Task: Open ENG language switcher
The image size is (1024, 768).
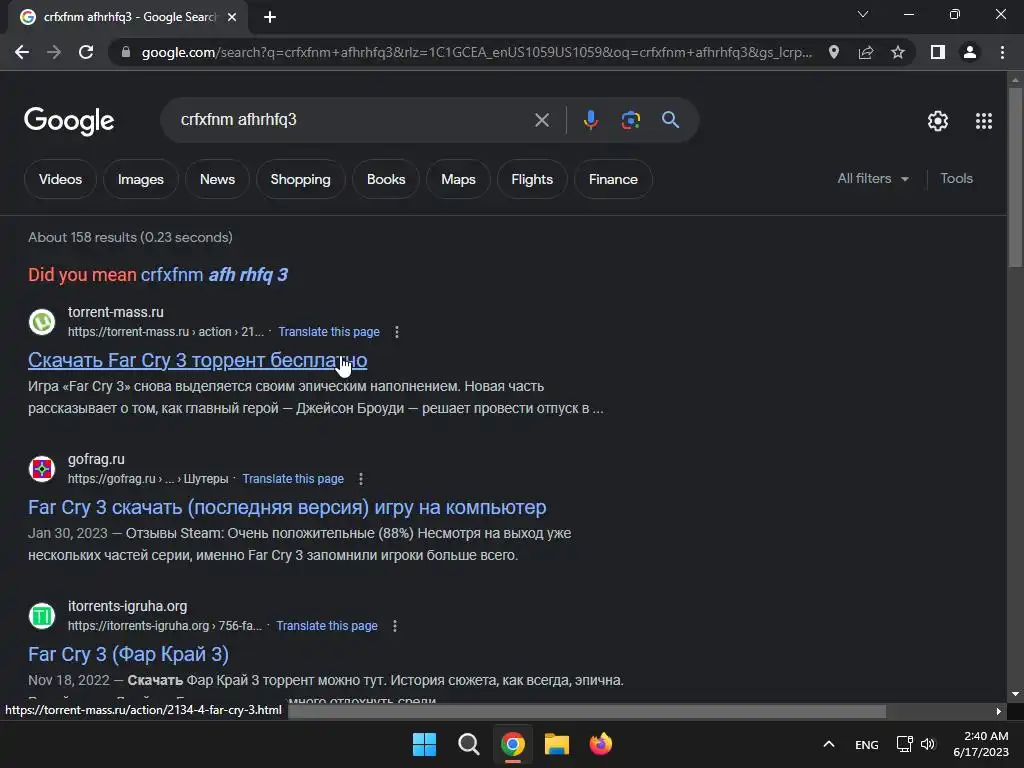Action: click(x=867, y=745)
